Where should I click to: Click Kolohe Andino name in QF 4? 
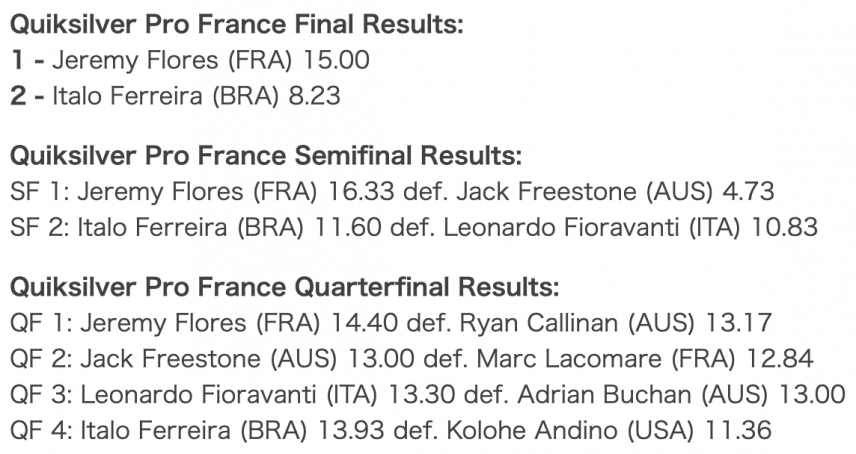click(x=533, y=431)
